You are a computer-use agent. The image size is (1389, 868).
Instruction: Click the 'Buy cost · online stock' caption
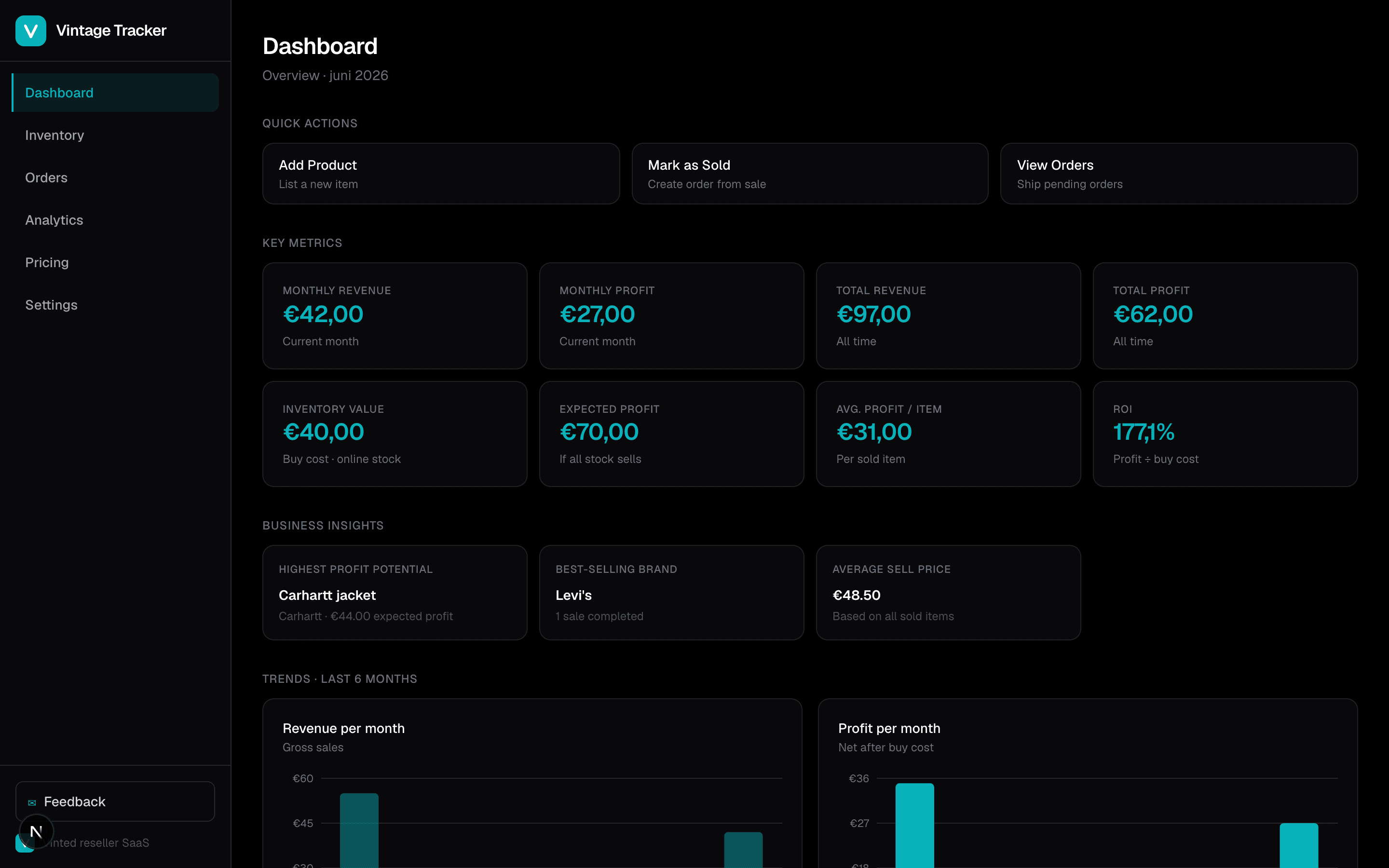click(341, 459)
